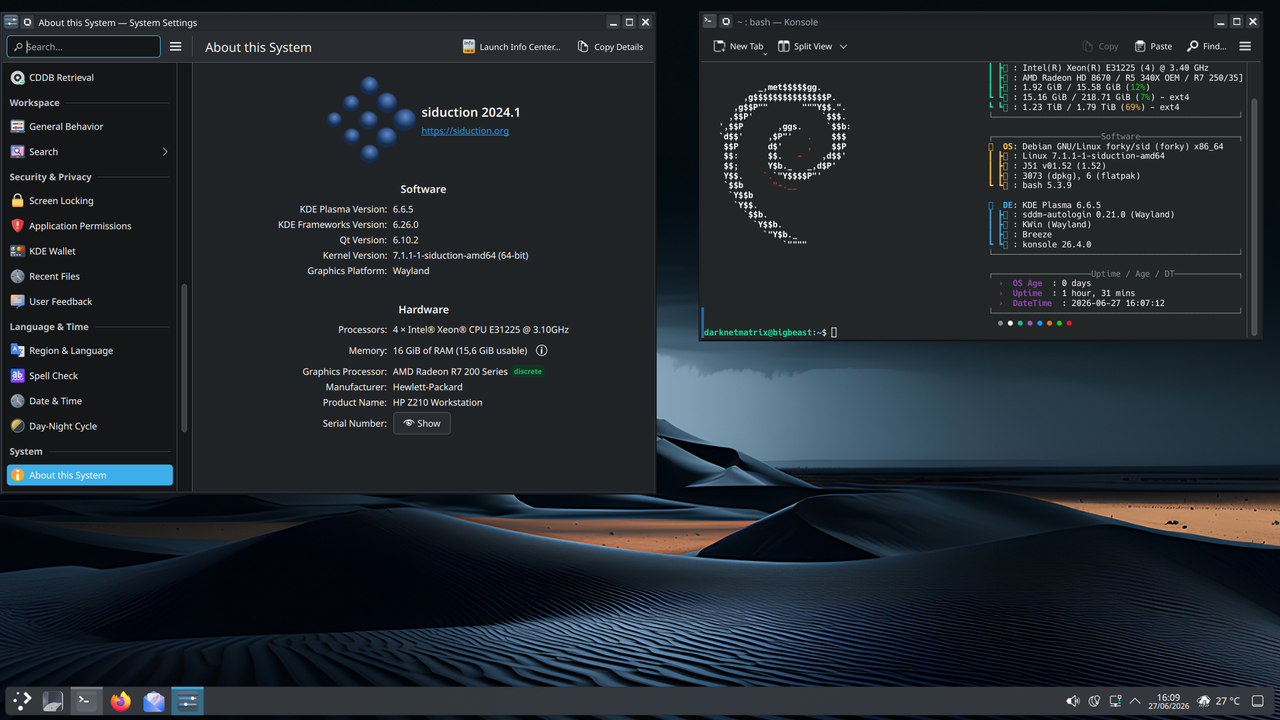Click the memory info icon beside usable RAM
The height and width of the screenshot is (720, 1280).
point(542,351)
